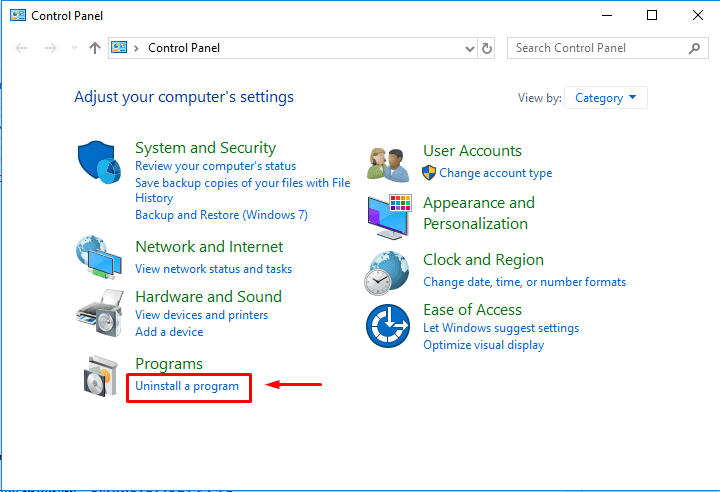
Task: Click the refresh button in address bar
Action: click(487, 48)
